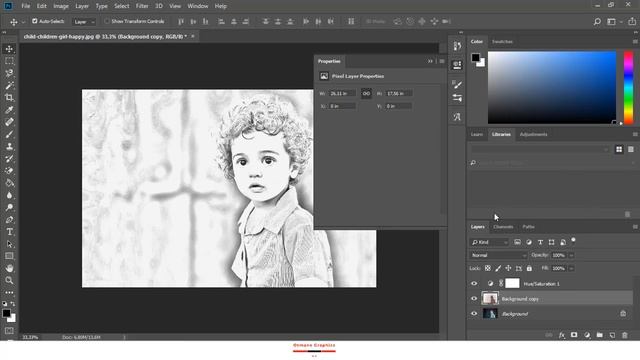The width and height of the screenshot is (640, 360).
Task: Open the search icon in options bar
Action: (x=597, y=22)
